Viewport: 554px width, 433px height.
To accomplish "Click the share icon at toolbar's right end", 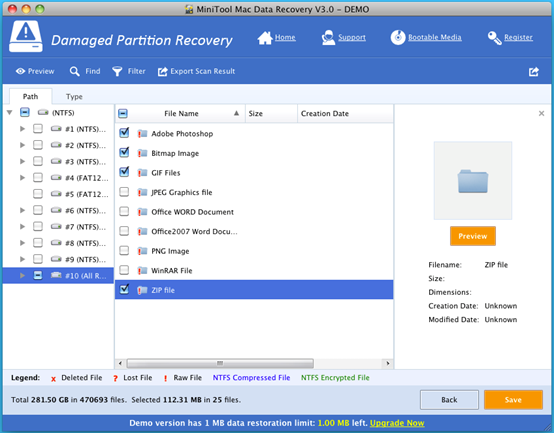I will (534, 72).
